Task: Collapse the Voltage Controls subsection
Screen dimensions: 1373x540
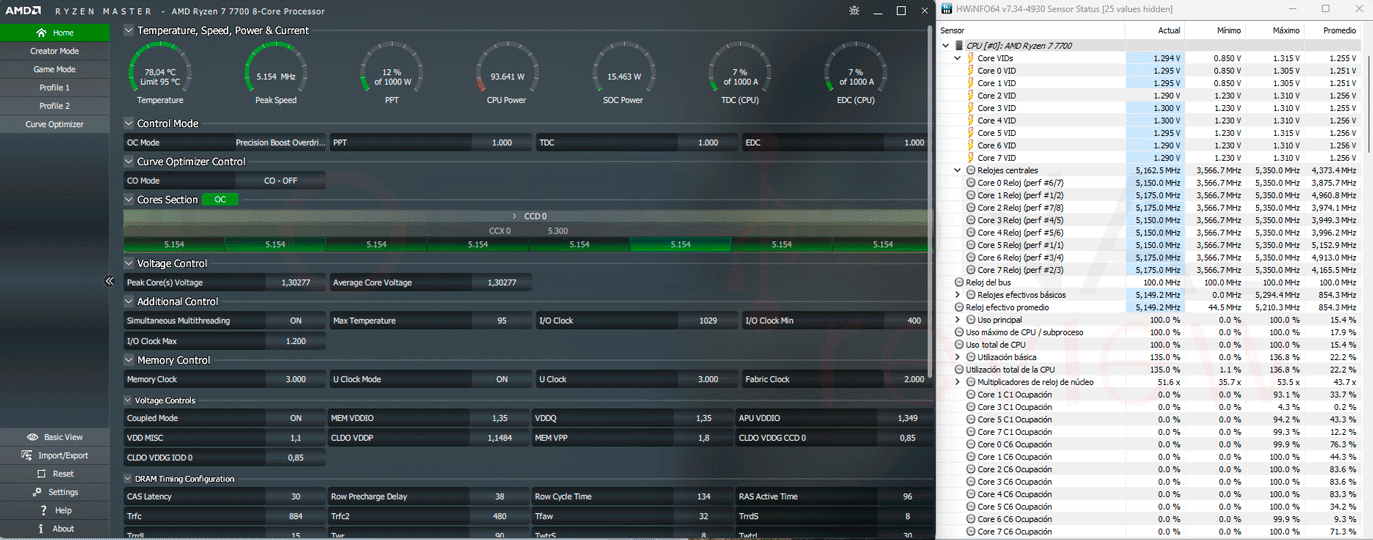Action: (129, 400)
